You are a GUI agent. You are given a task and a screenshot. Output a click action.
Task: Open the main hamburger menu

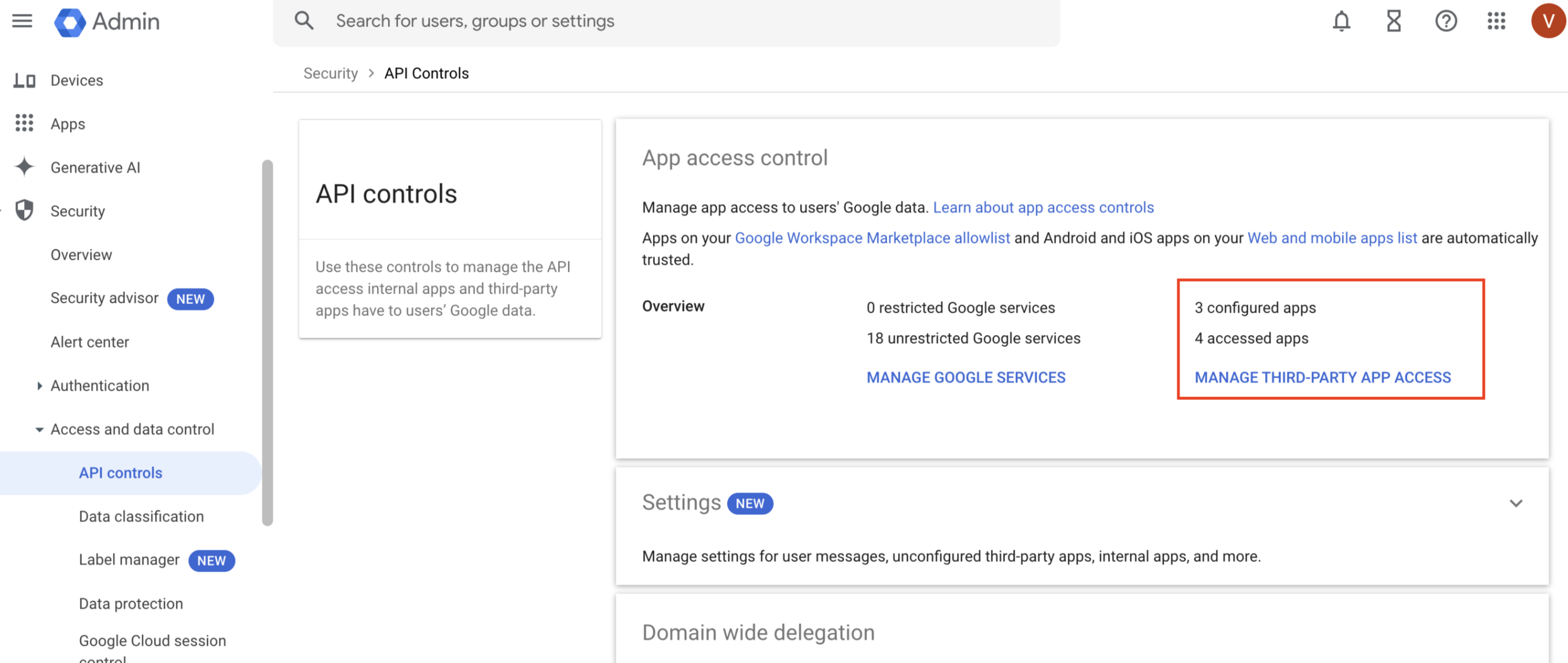click(x=22, y=21)
